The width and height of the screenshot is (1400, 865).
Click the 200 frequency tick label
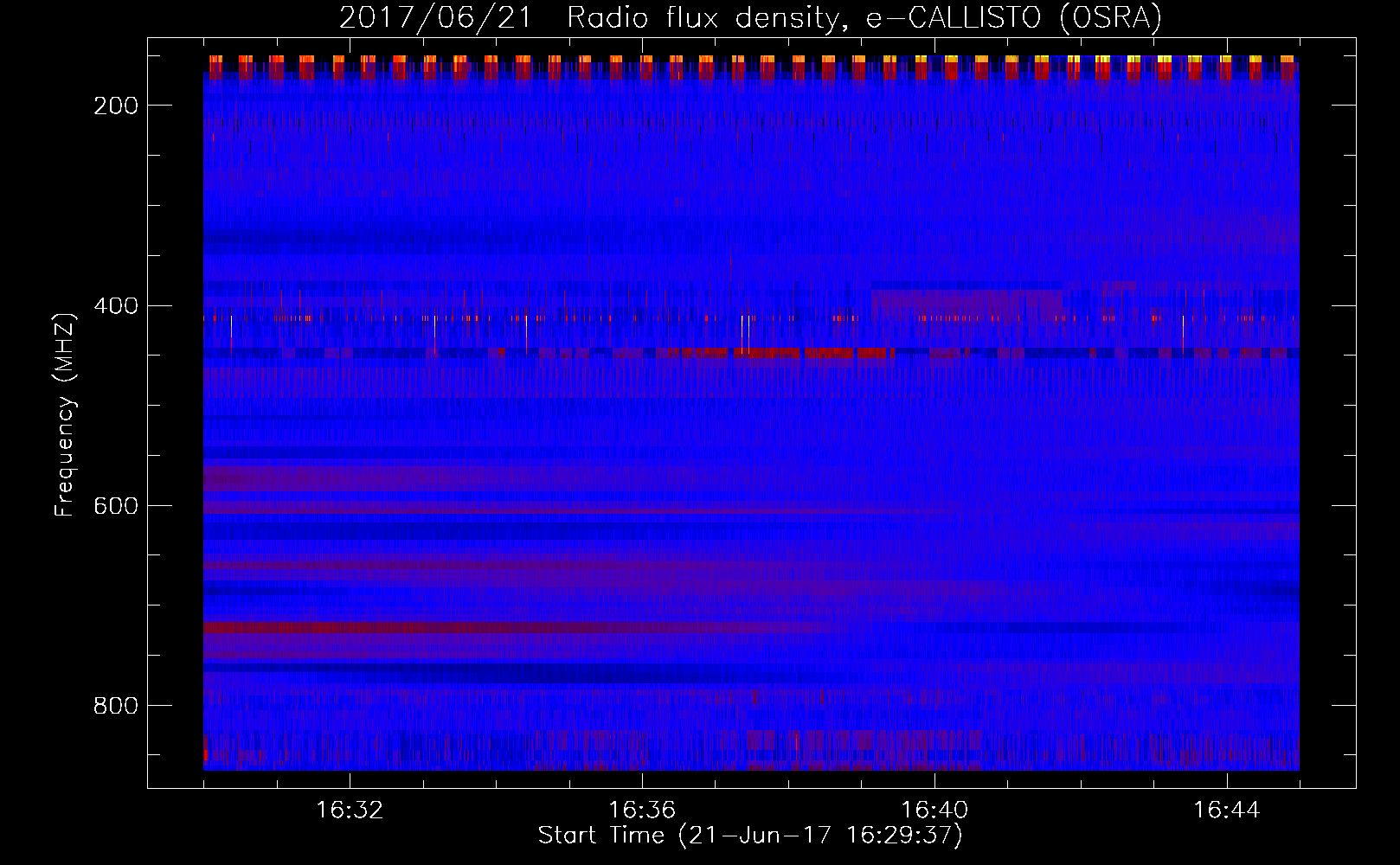(116, 106)
